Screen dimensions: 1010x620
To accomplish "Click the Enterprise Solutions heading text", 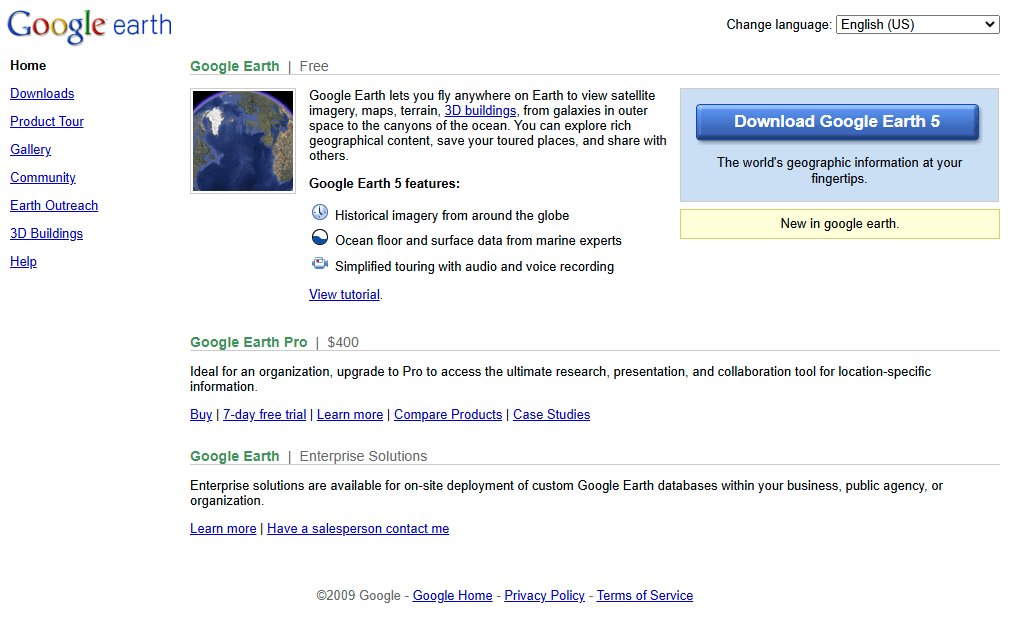I will click(x=363, y=456).
